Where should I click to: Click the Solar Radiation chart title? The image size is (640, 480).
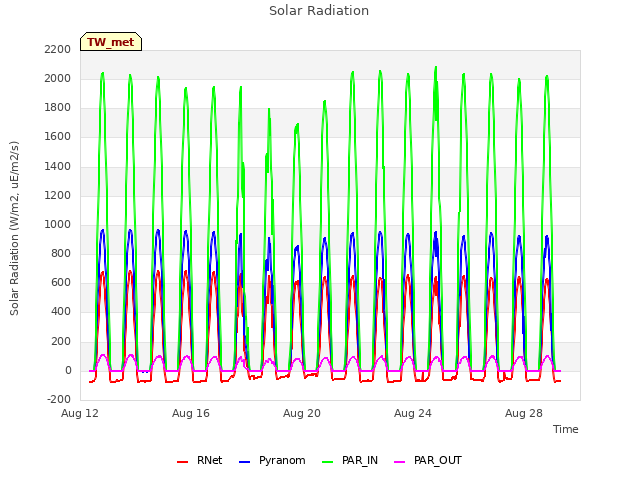pyautogui.click(x=319, y=11)
